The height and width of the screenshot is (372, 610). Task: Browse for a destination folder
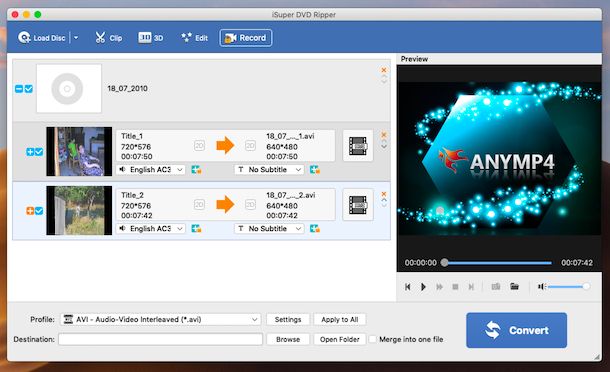pyautogui.click(x=288, y=339)
